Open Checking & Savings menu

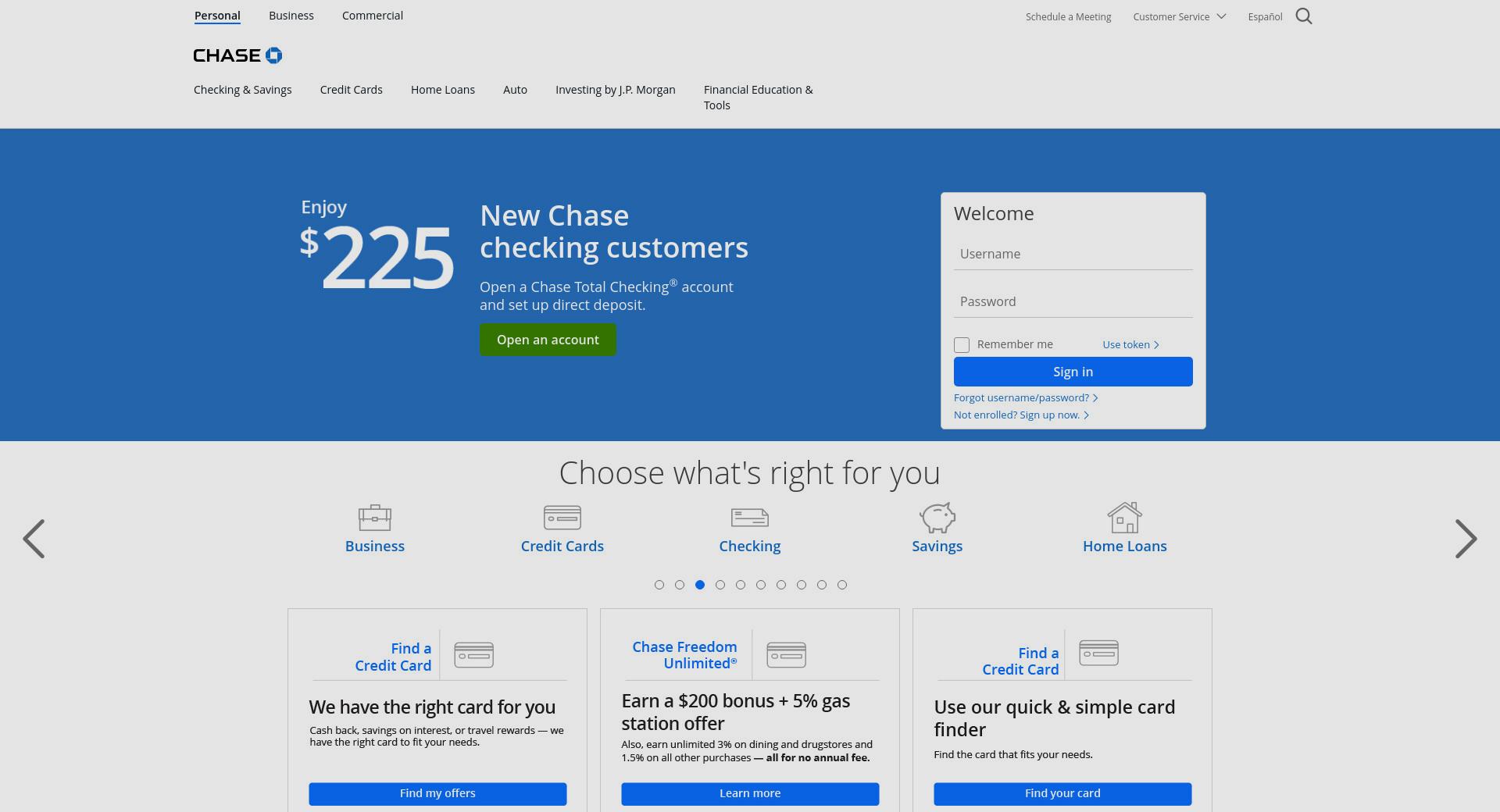[243, 90]
